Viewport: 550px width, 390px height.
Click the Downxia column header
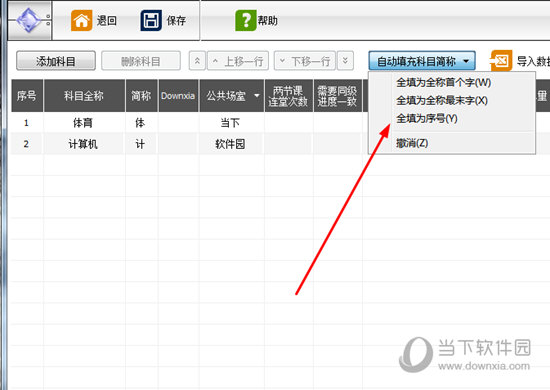coord(179,96)
